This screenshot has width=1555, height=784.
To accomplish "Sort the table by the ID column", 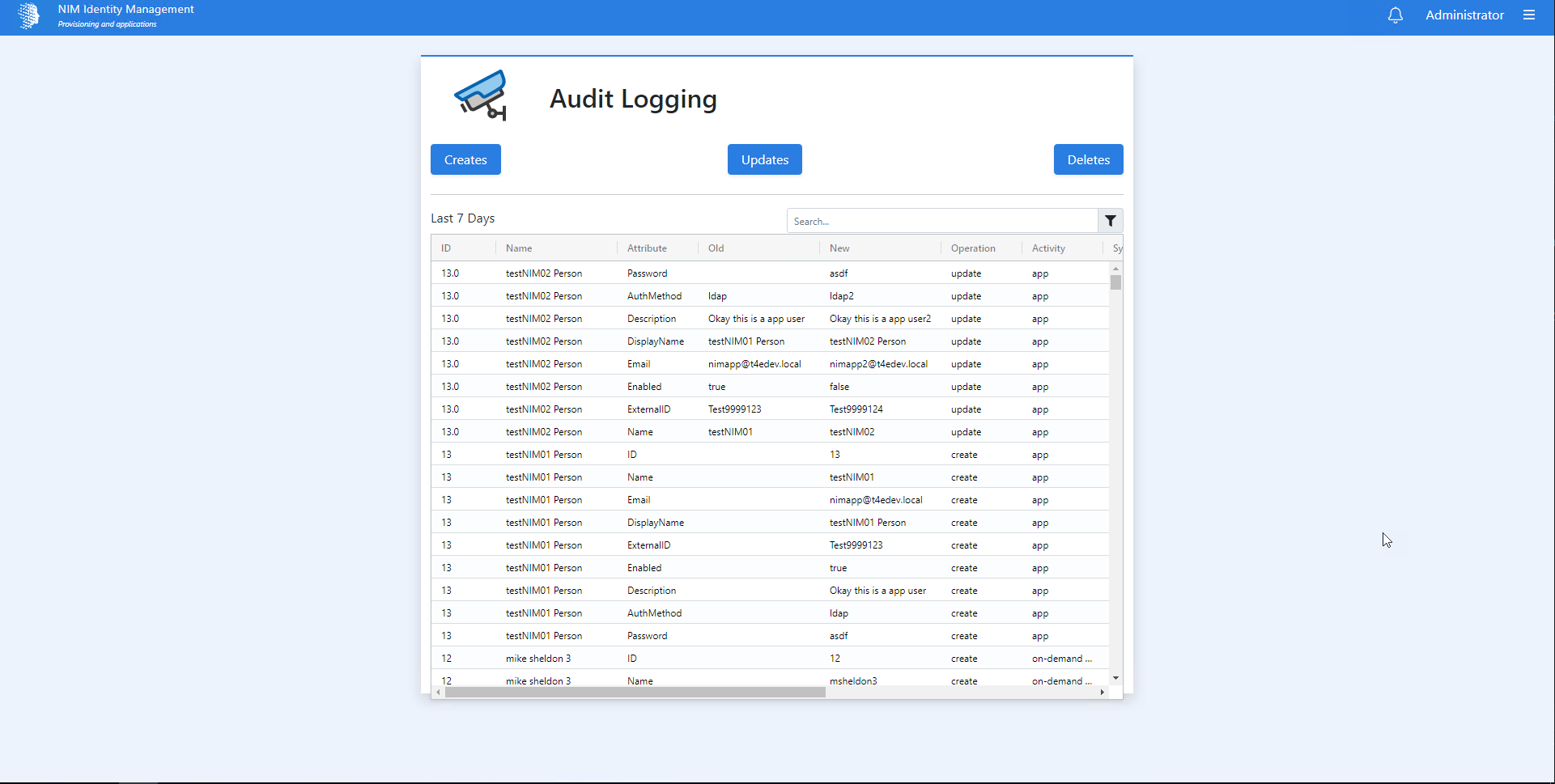I will [x=446, y=248].
